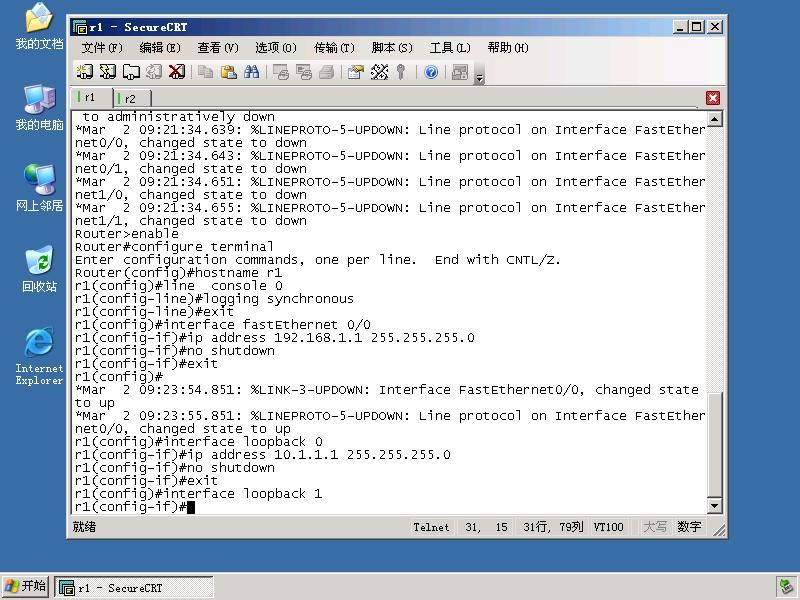
Task: Click the blue Help question icon
Action: coord(431,72)
